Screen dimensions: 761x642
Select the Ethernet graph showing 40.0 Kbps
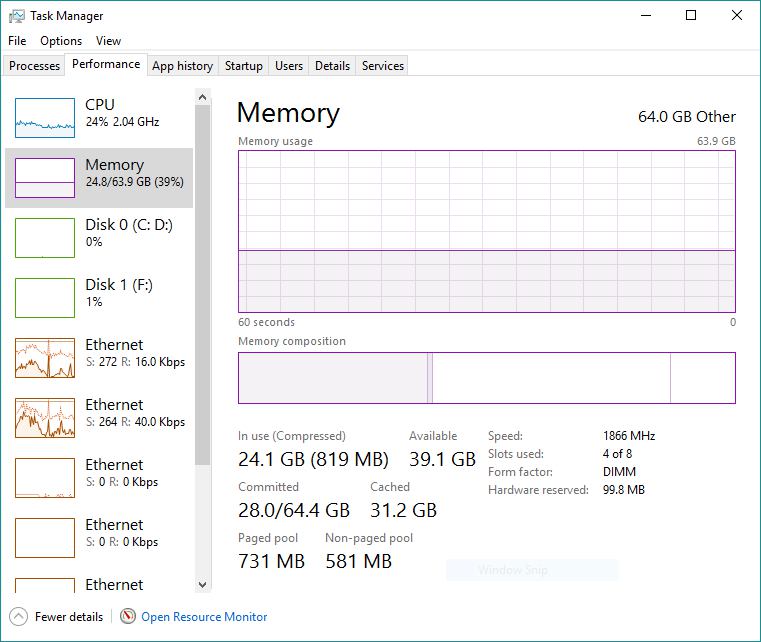point(45,417)
